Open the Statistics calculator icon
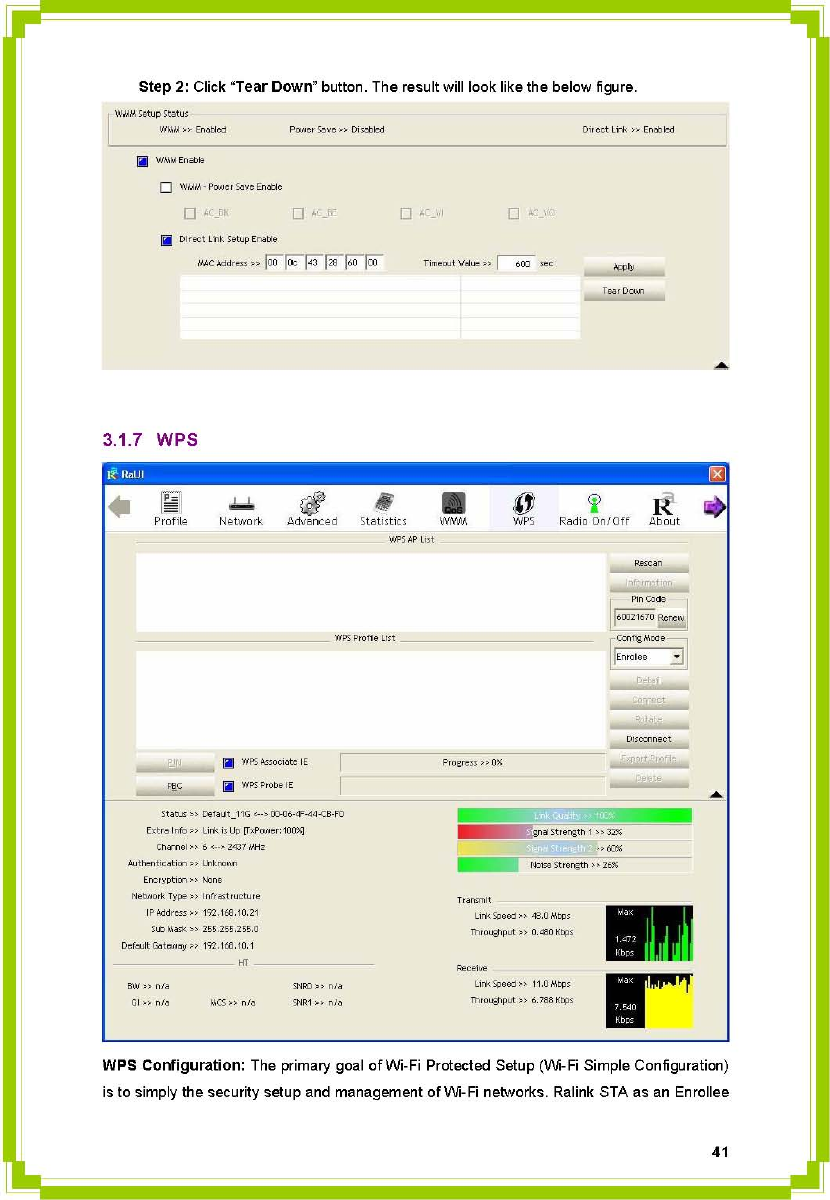 pos(383,508)
